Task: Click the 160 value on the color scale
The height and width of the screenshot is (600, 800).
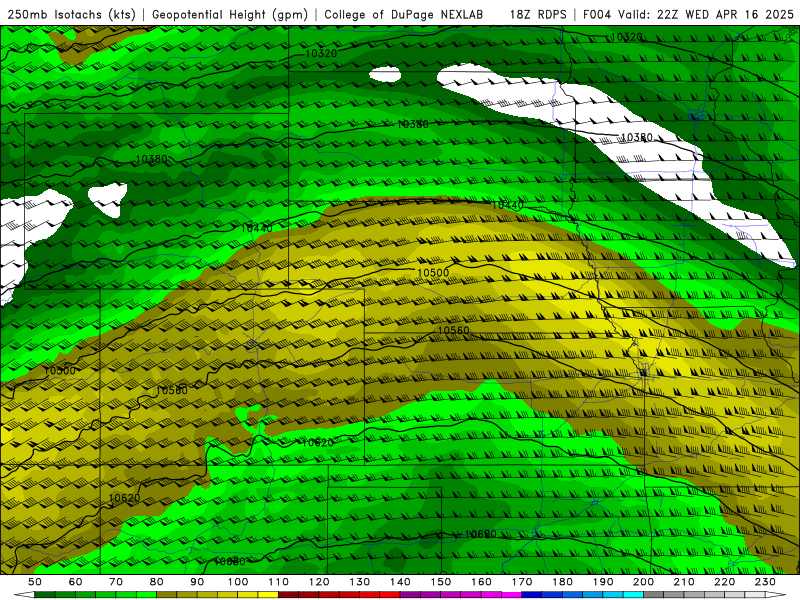Action: pyautogui.click(x=482, y=582)
